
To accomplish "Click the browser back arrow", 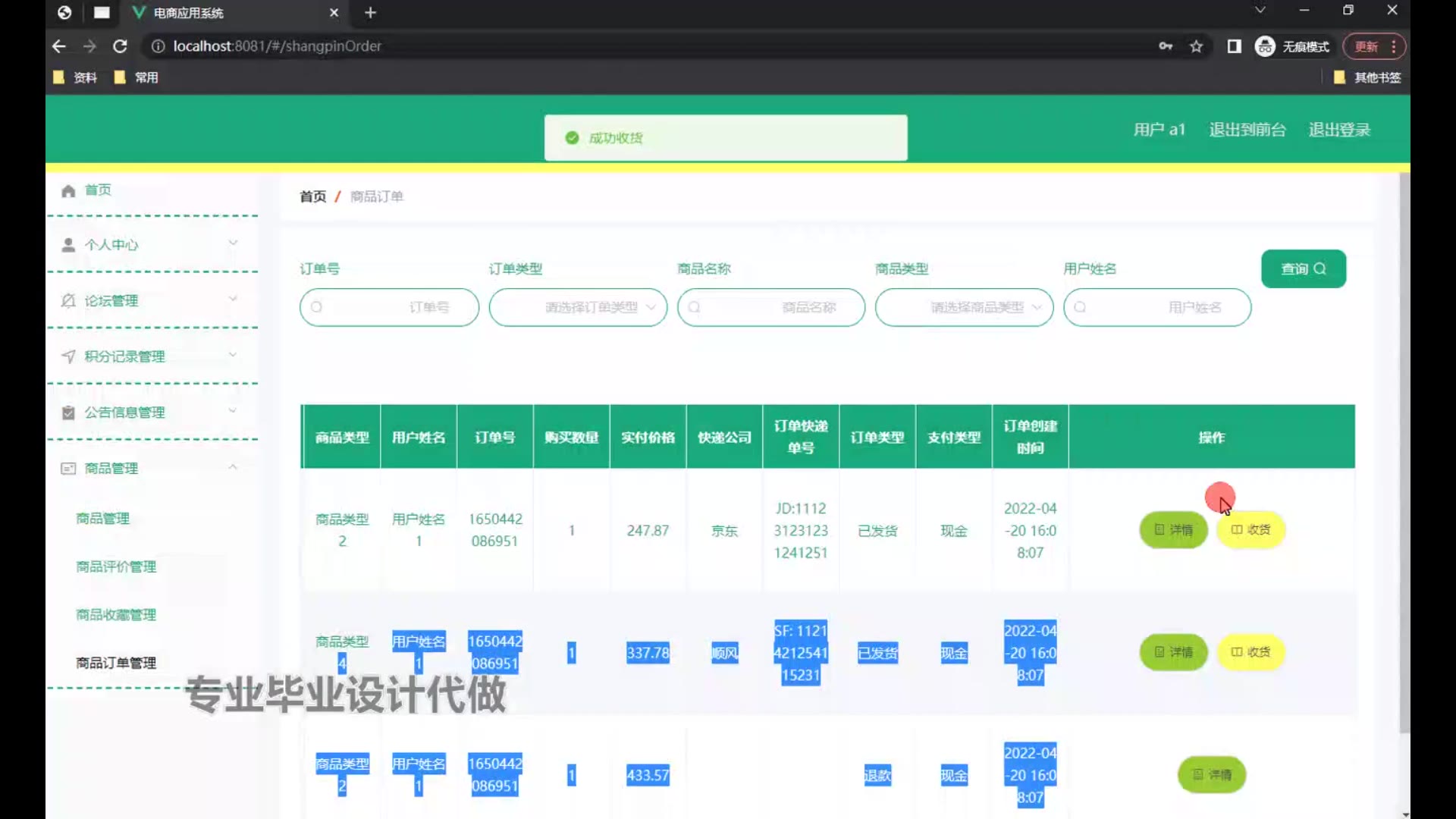I will (x=59, y=46).
